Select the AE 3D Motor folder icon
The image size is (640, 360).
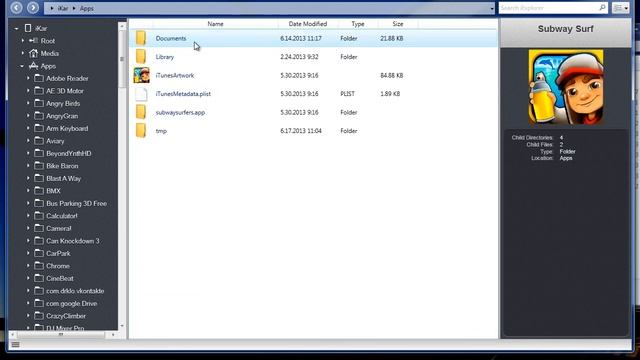click(39, 91)
